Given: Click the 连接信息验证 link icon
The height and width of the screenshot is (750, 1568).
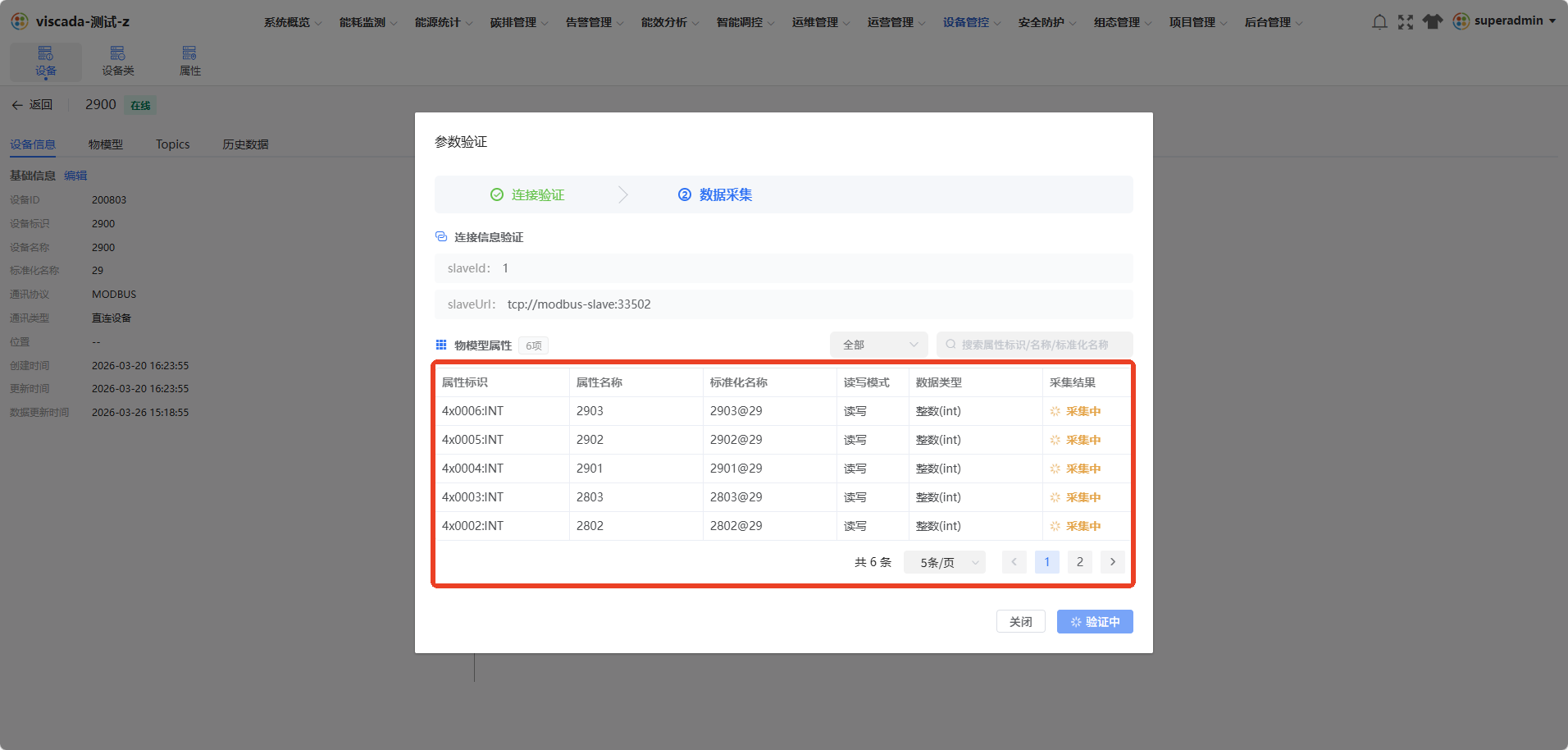Looking at the screenshot, I should tap(441, 236).
